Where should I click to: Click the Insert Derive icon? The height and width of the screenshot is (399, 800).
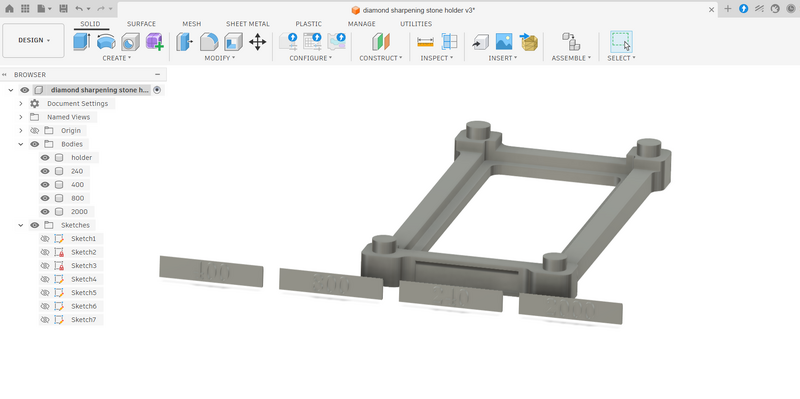pyautogui.click(x=480, y=41)
